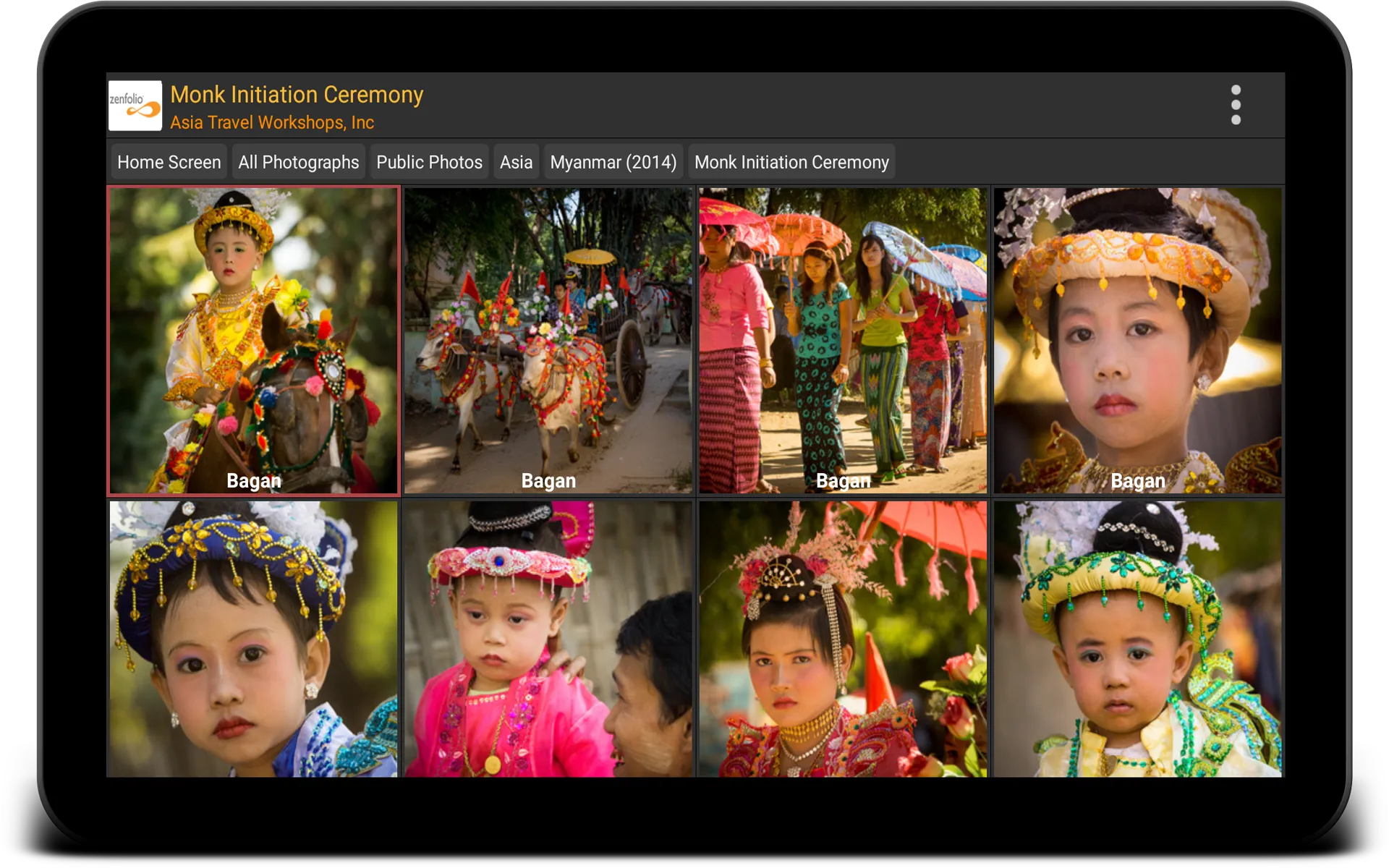Viewport: 1389px width, 868px height.
Task: Tap the Zenfolio logo icon
Action: [x=135, y=106]
